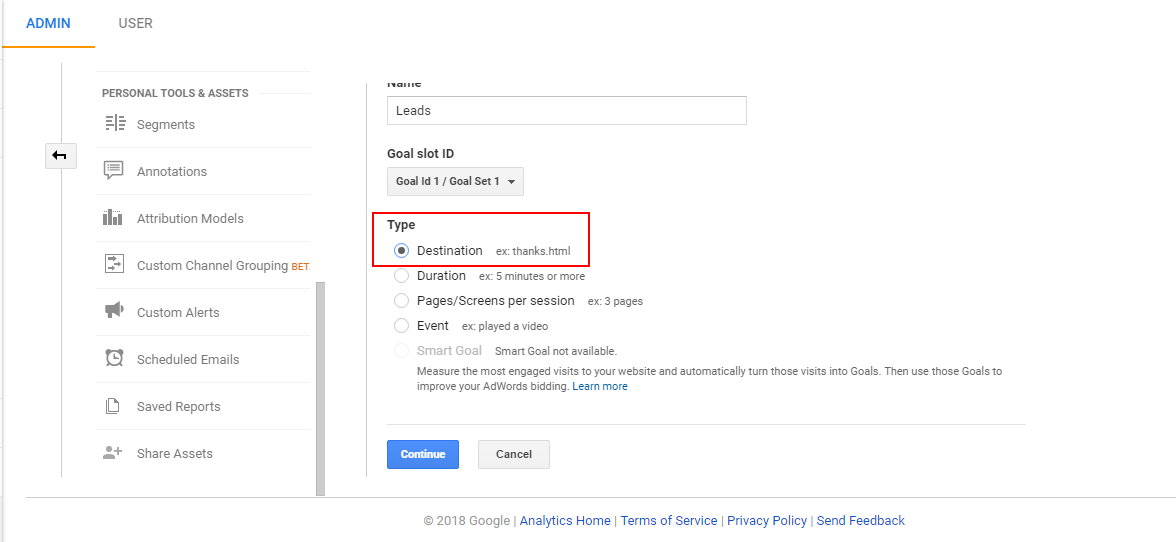This screenshot has width=1176, height=542.
Task: Click the back arrow button in left column
Action: [x=60, y=155]
